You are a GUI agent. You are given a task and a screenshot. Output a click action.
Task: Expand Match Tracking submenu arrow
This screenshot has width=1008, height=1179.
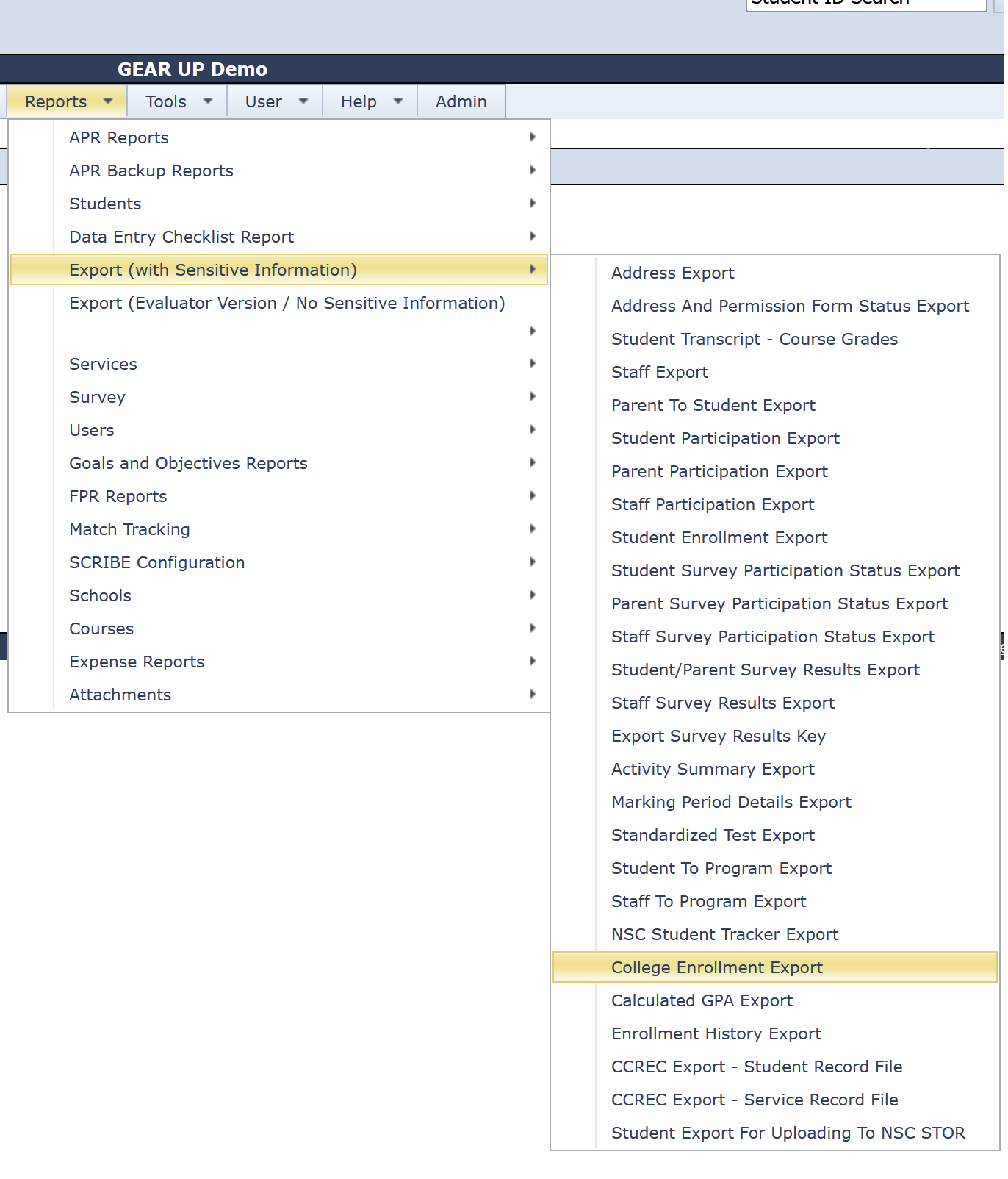click(533, 528)
